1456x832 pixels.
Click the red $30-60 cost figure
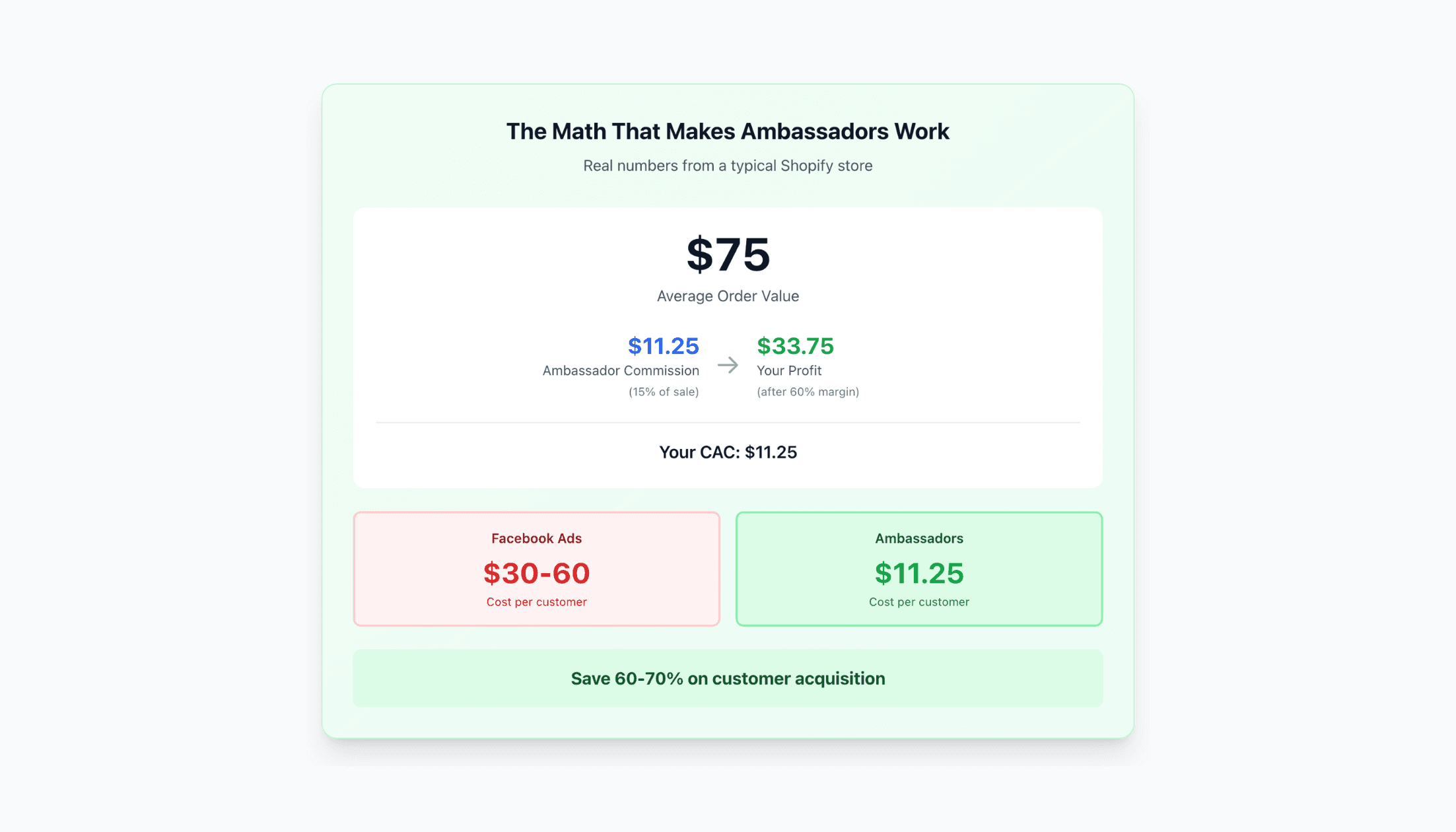tap(536, 573)
